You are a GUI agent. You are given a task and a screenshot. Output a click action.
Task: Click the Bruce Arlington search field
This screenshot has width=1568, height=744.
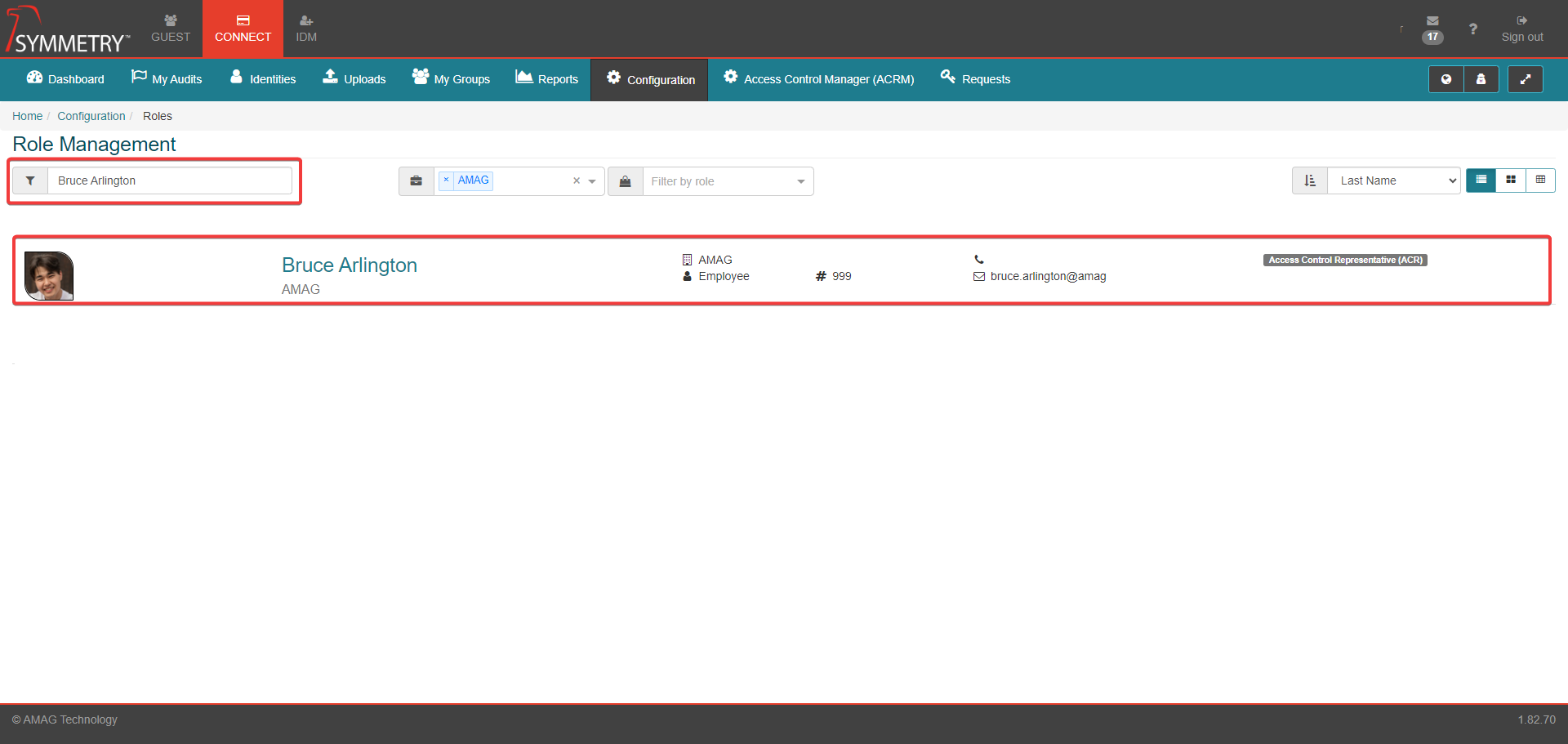170,180
